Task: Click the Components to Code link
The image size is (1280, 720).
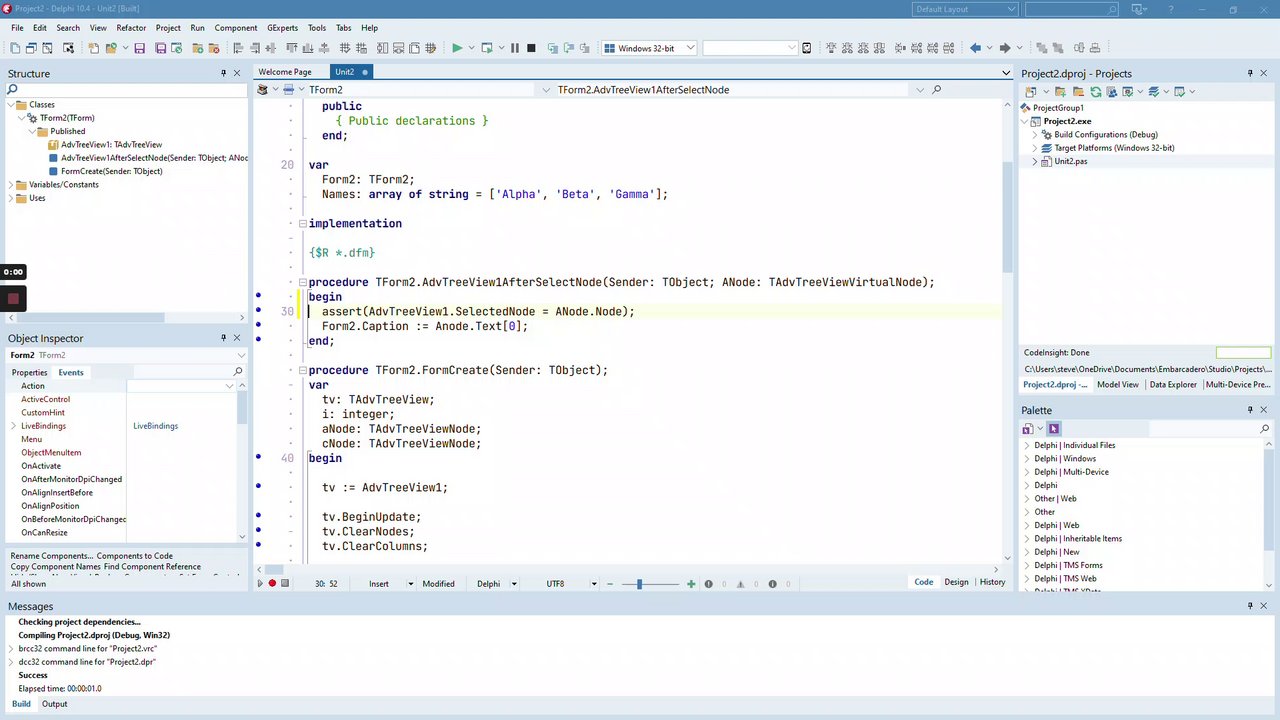Action: click(135, 556)
